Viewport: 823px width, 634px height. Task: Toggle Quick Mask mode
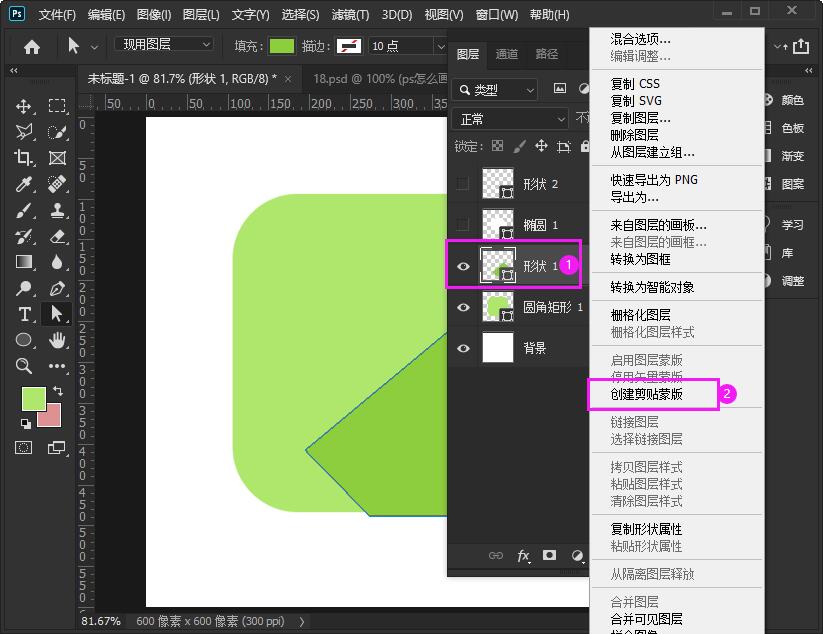pos(24,448)
